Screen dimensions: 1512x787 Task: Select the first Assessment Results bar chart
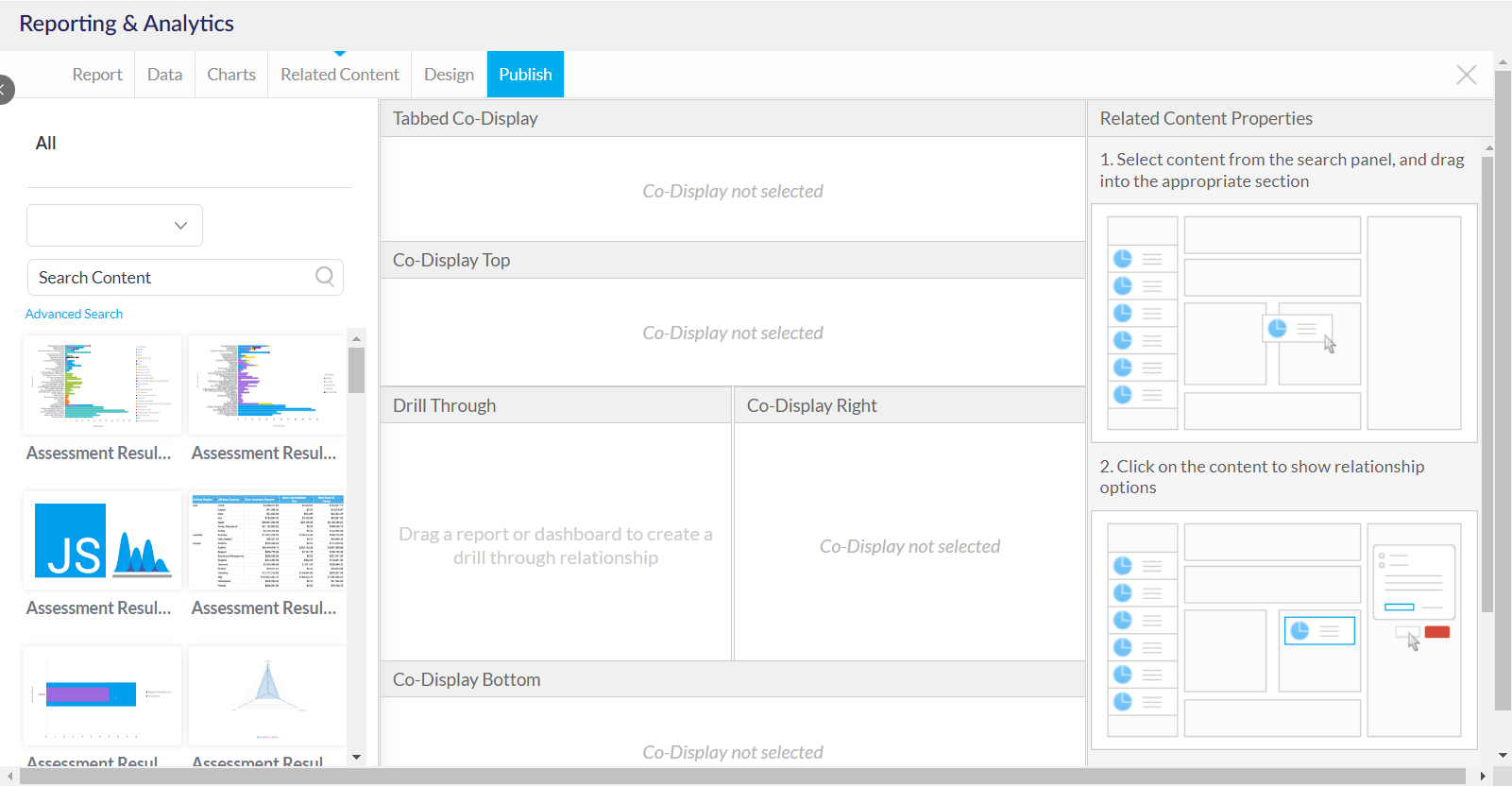point(102,385)
